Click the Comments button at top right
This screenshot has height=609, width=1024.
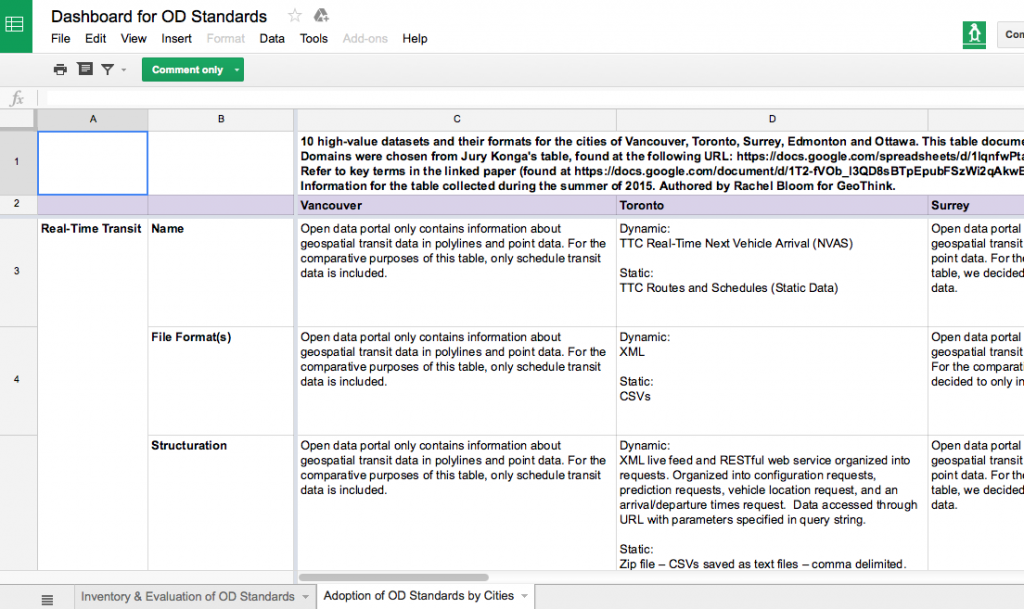[x=1011, y=35]
